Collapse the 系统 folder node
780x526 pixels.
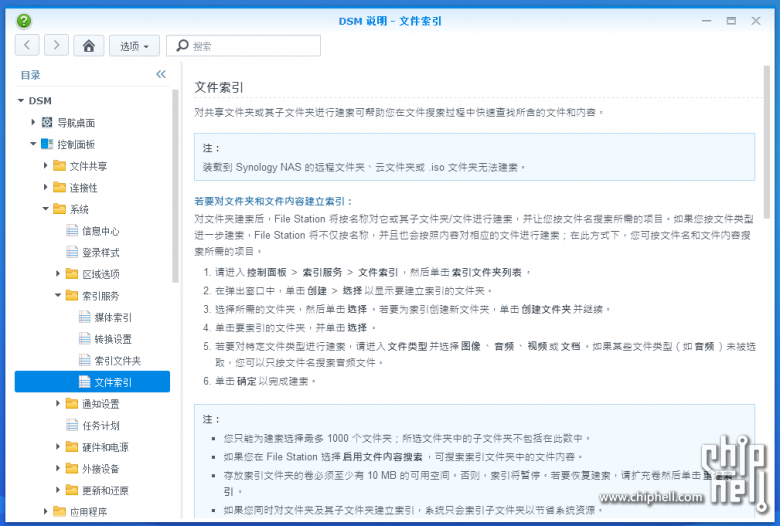45,209
